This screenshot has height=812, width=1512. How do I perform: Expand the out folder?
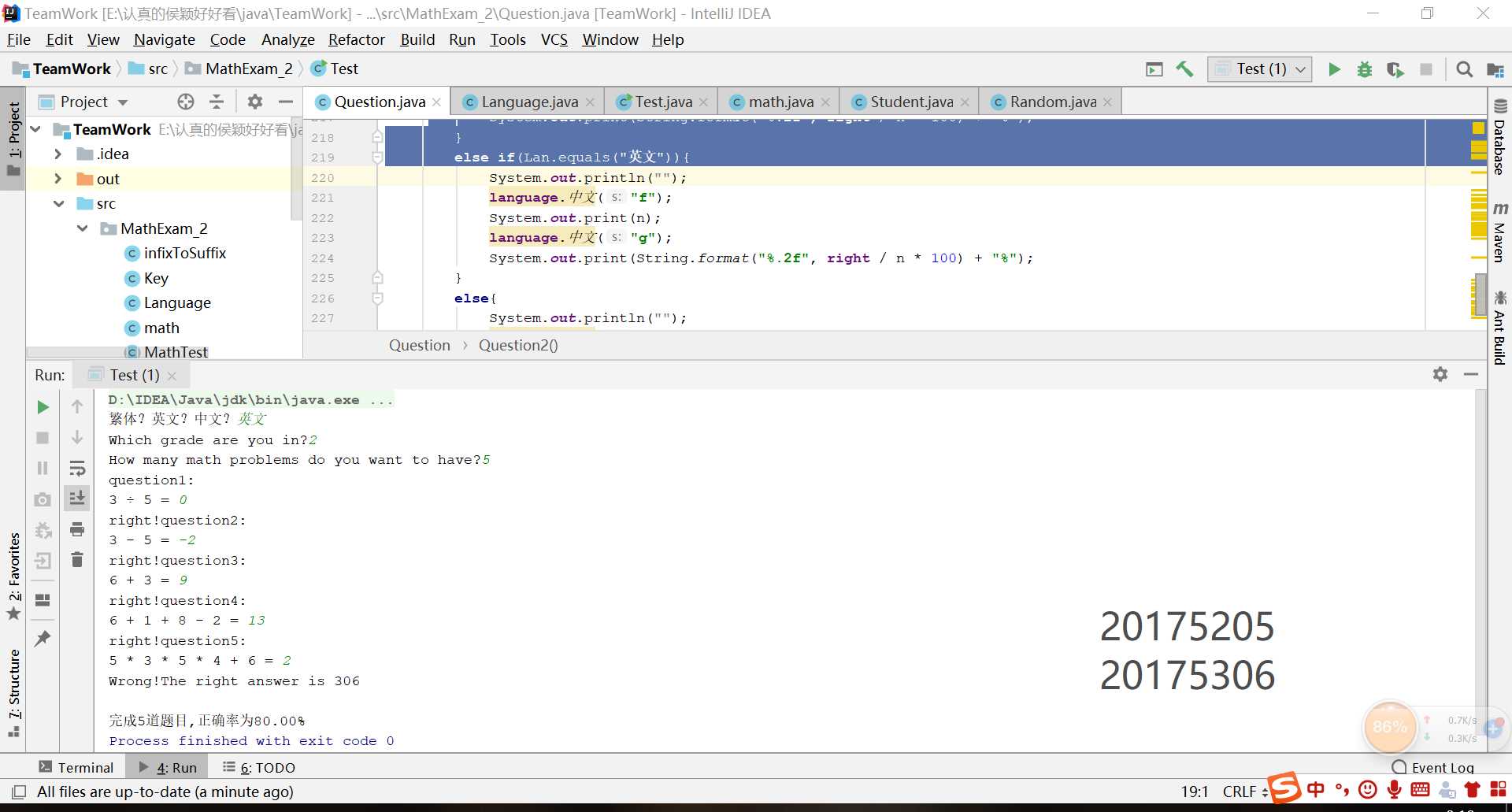coord(58,179)
